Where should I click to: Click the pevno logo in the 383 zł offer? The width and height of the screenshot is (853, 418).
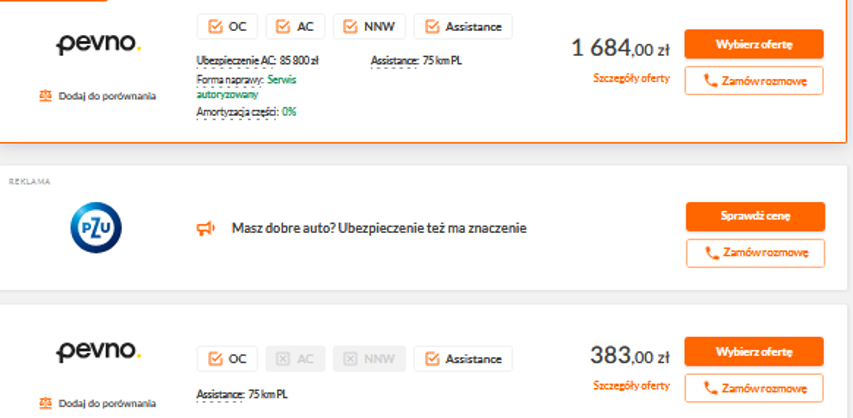tap(98, 352)
